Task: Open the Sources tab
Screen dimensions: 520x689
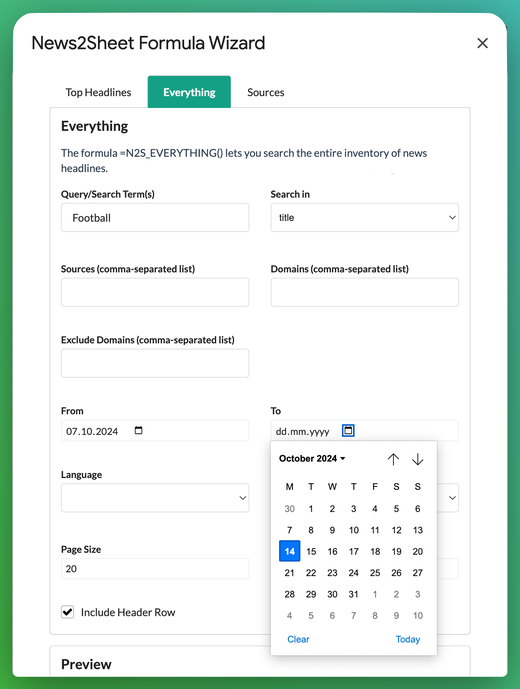Action: tap(265, 92)
